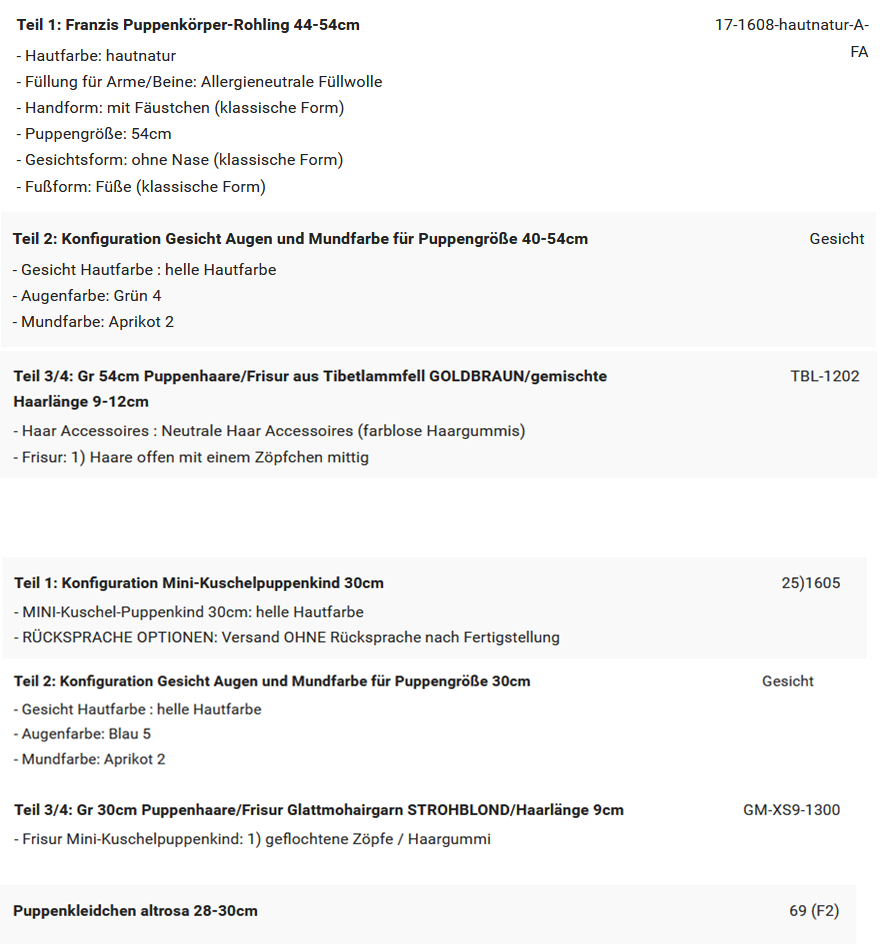Click the 'geflochtene Zöpfe / Haargummi' line

(x=252, y=839)
